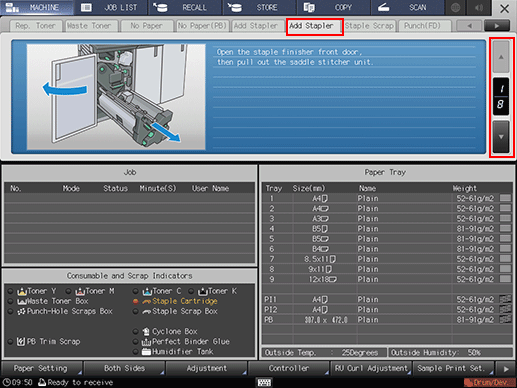The height and width of the screenshot is (388, 517).
Task: Select the Waste Toner guidance tab
Action: (x=91, y=26)
